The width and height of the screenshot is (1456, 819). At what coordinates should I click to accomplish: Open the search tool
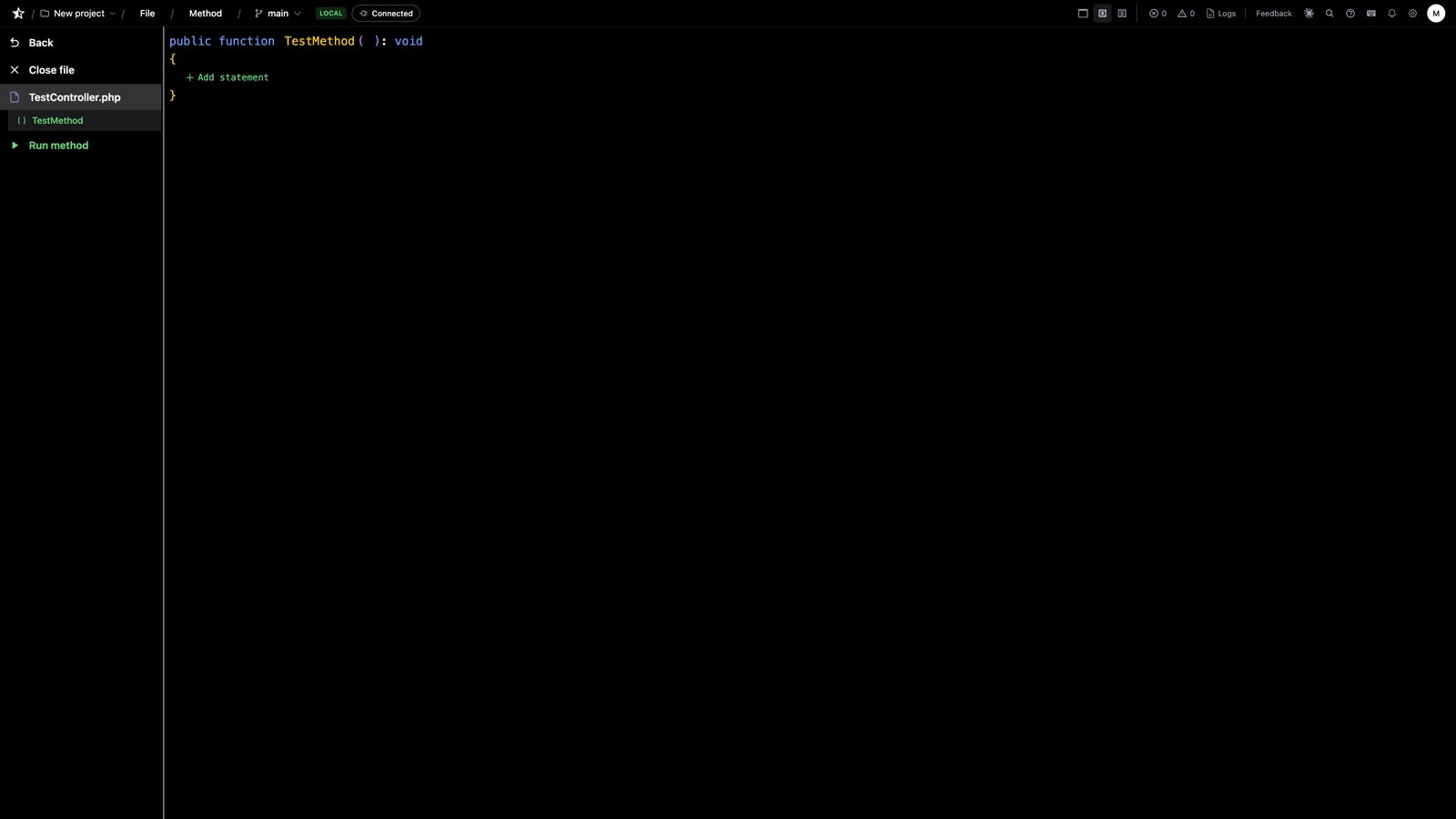(1330, 13)
